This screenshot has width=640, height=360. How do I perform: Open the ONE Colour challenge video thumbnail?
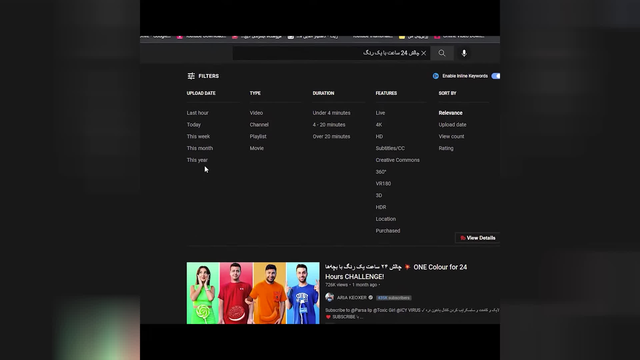[253, 293]
